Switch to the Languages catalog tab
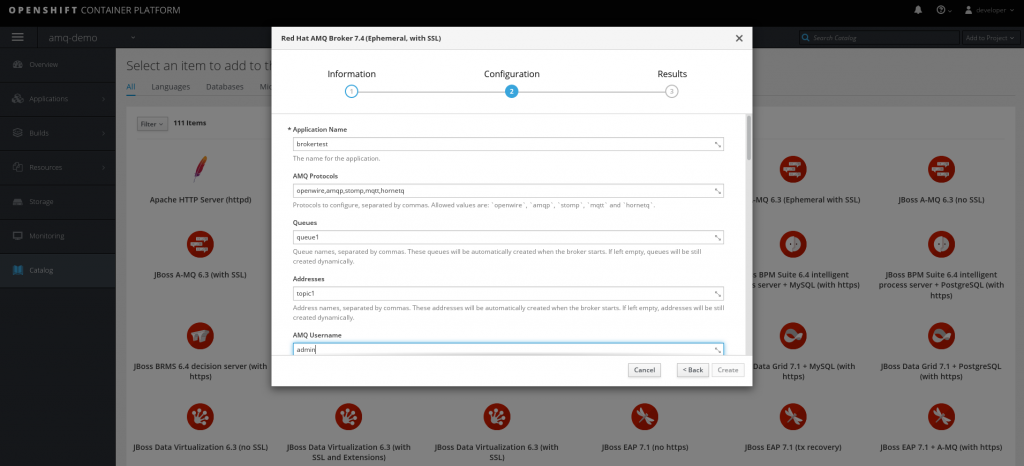 coord(170,87)
